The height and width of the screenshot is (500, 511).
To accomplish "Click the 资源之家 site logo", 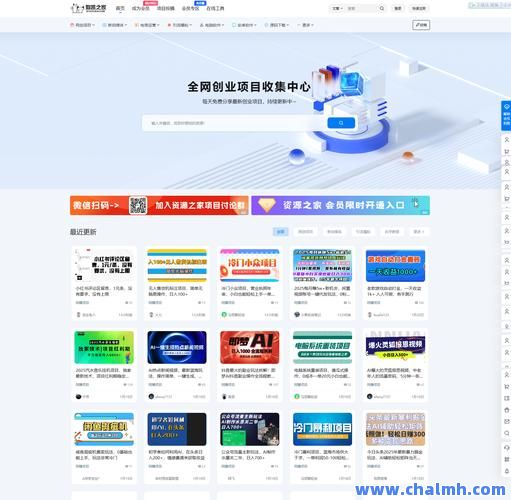I will (88, 8).
